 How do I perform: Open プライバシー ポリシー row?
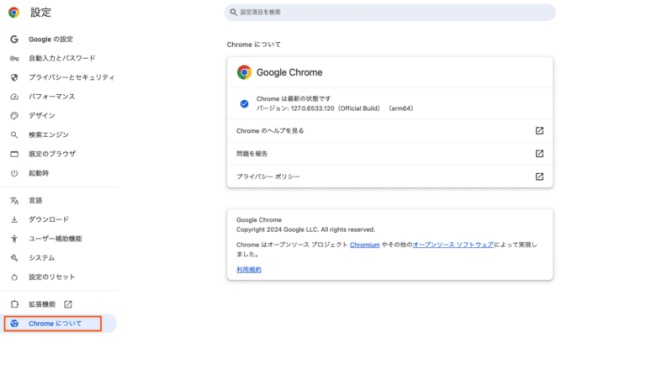390,176
